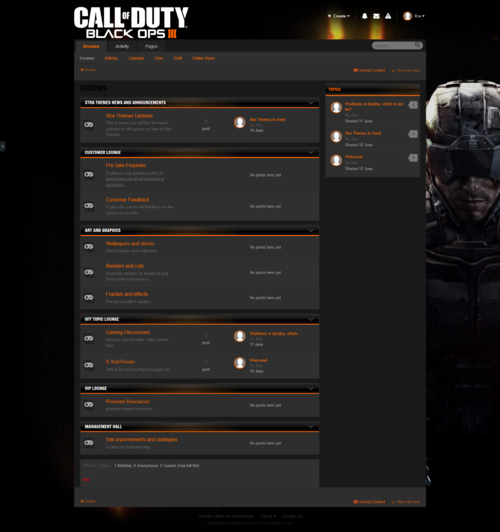Click avatar beside Warframe or destiny sidebar topic
The height and width of the screenshot is (532, 500).
tap(336, 108)
